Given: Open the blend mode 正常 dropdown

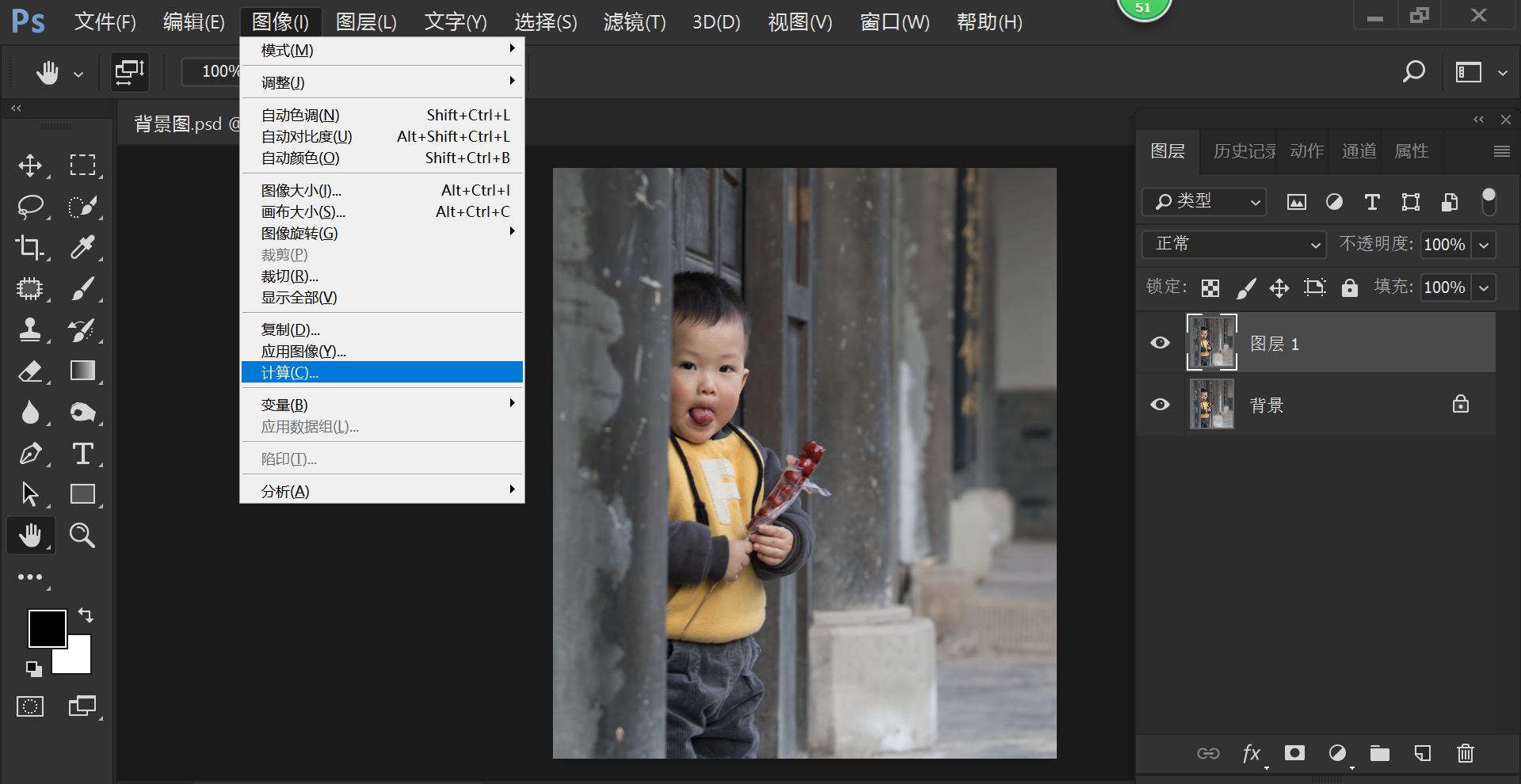Looking at the screenshot, I should (x=1233, y=245).
